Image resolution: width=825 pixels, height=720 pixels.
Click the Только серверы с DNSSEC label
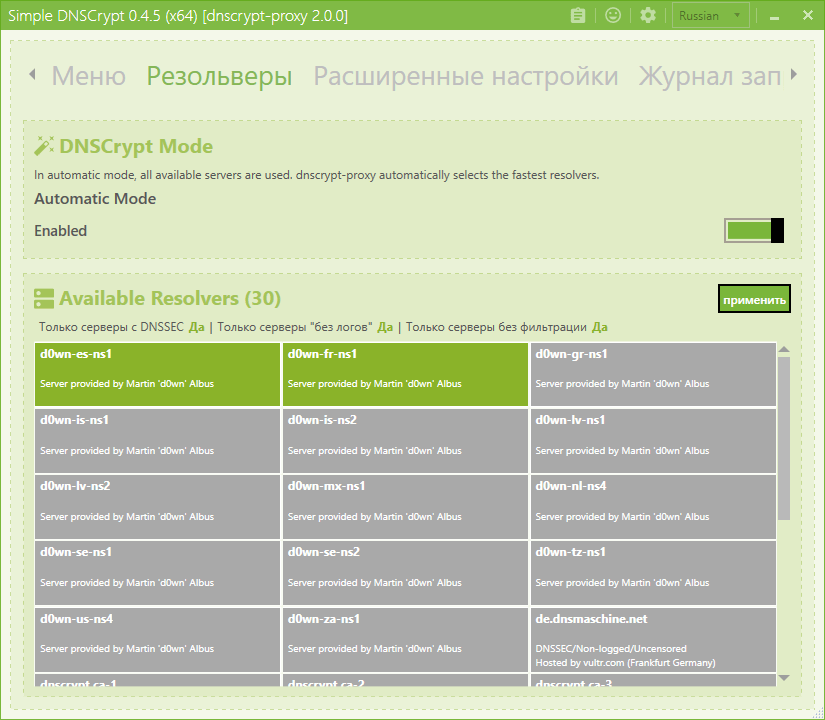111,327
